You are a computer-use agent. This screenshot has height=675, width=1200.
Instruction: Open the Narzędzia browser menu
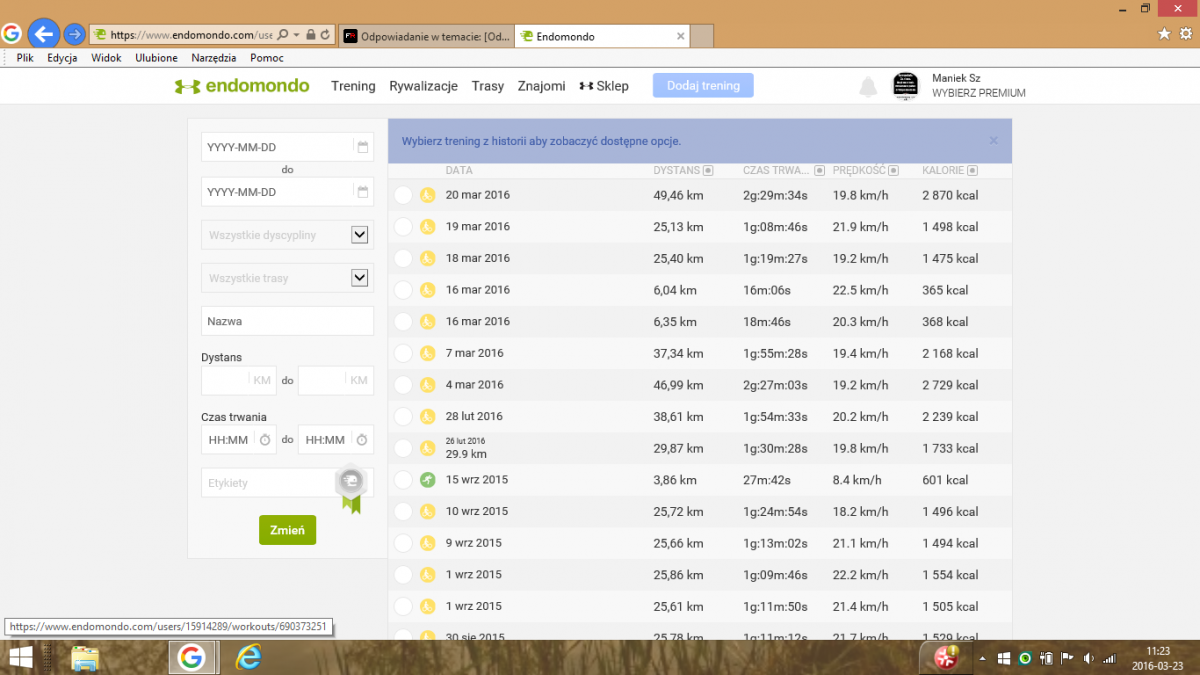pos(213,58)
